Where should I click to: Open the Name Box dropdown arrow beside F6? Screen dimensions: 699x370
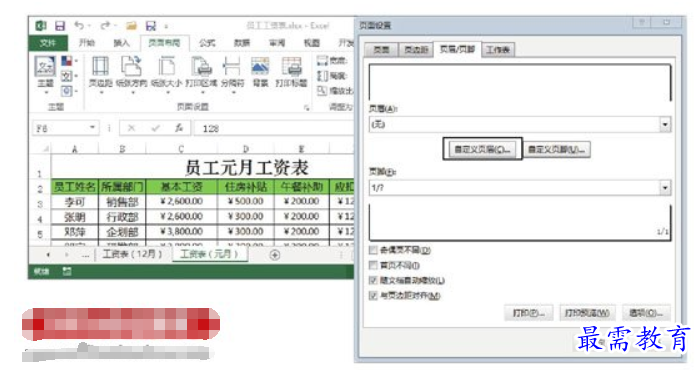pos(92,128)
